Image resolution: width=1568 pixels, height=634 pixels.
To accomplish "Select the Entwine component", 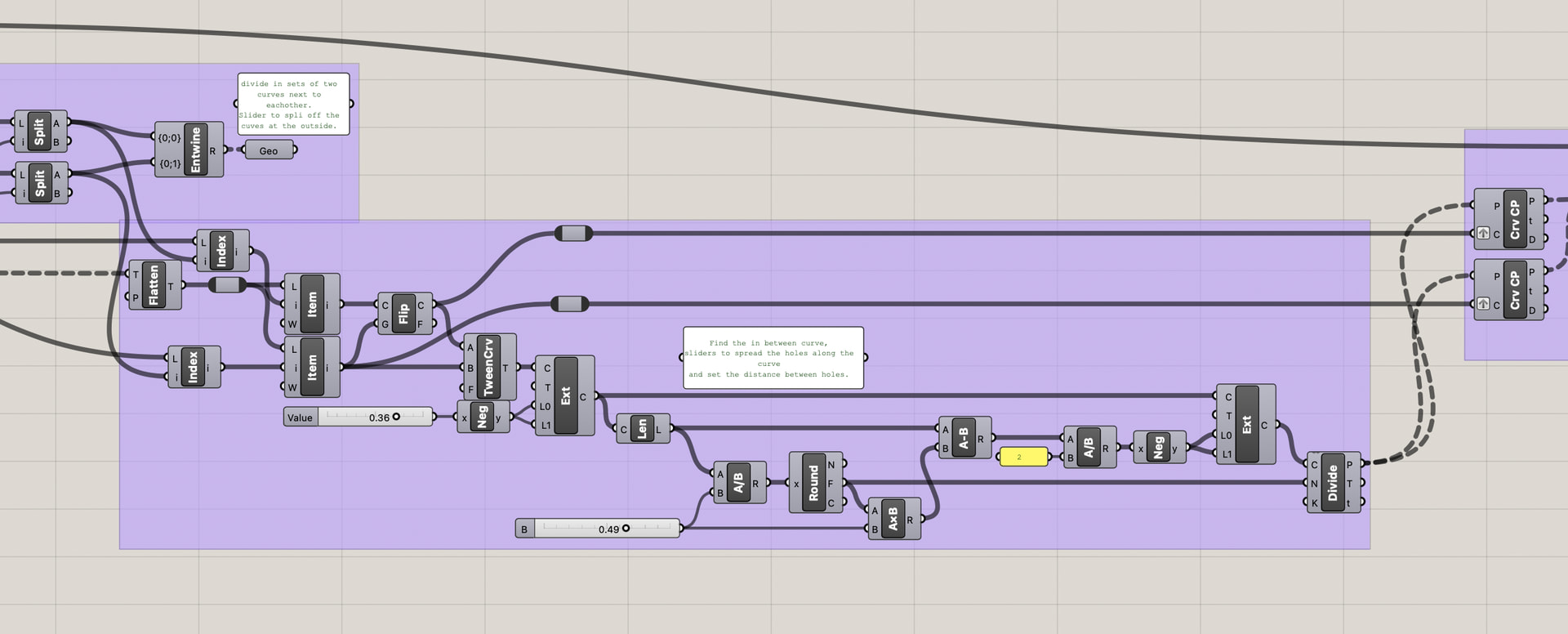I will [x=189, y=150].
